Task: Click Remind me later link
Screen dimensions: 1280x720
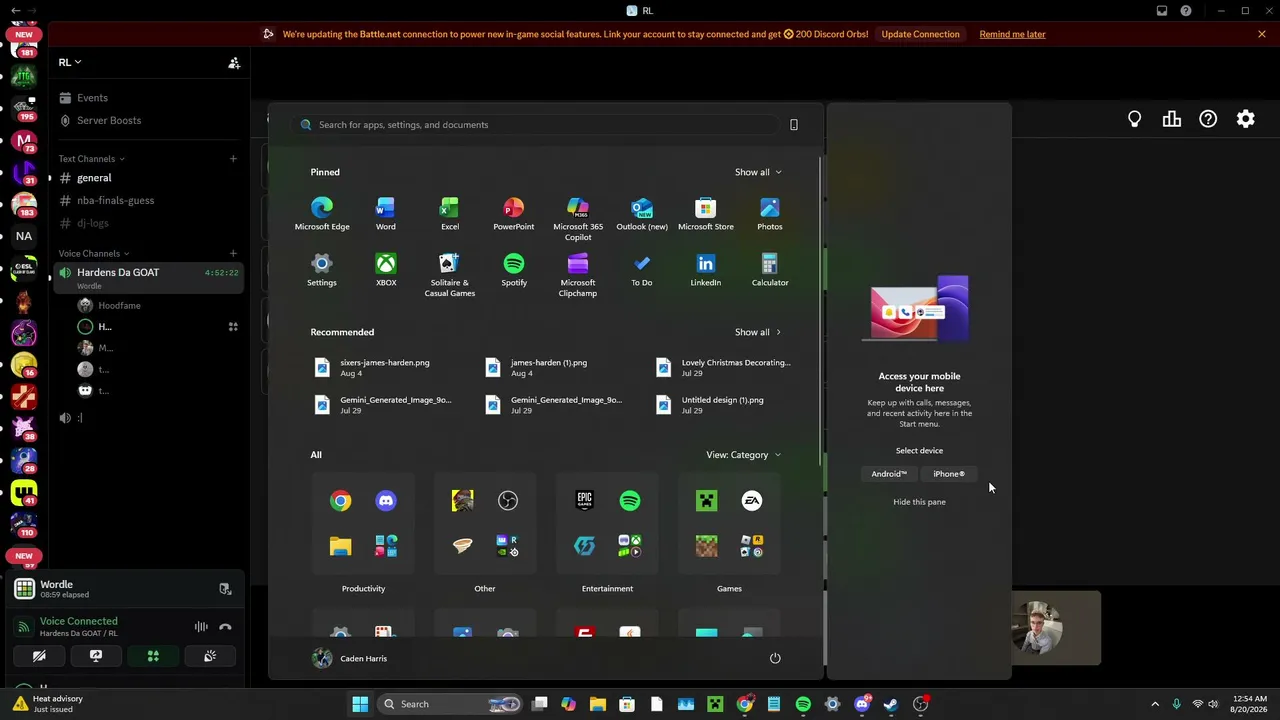Action: coord(1012,34)
